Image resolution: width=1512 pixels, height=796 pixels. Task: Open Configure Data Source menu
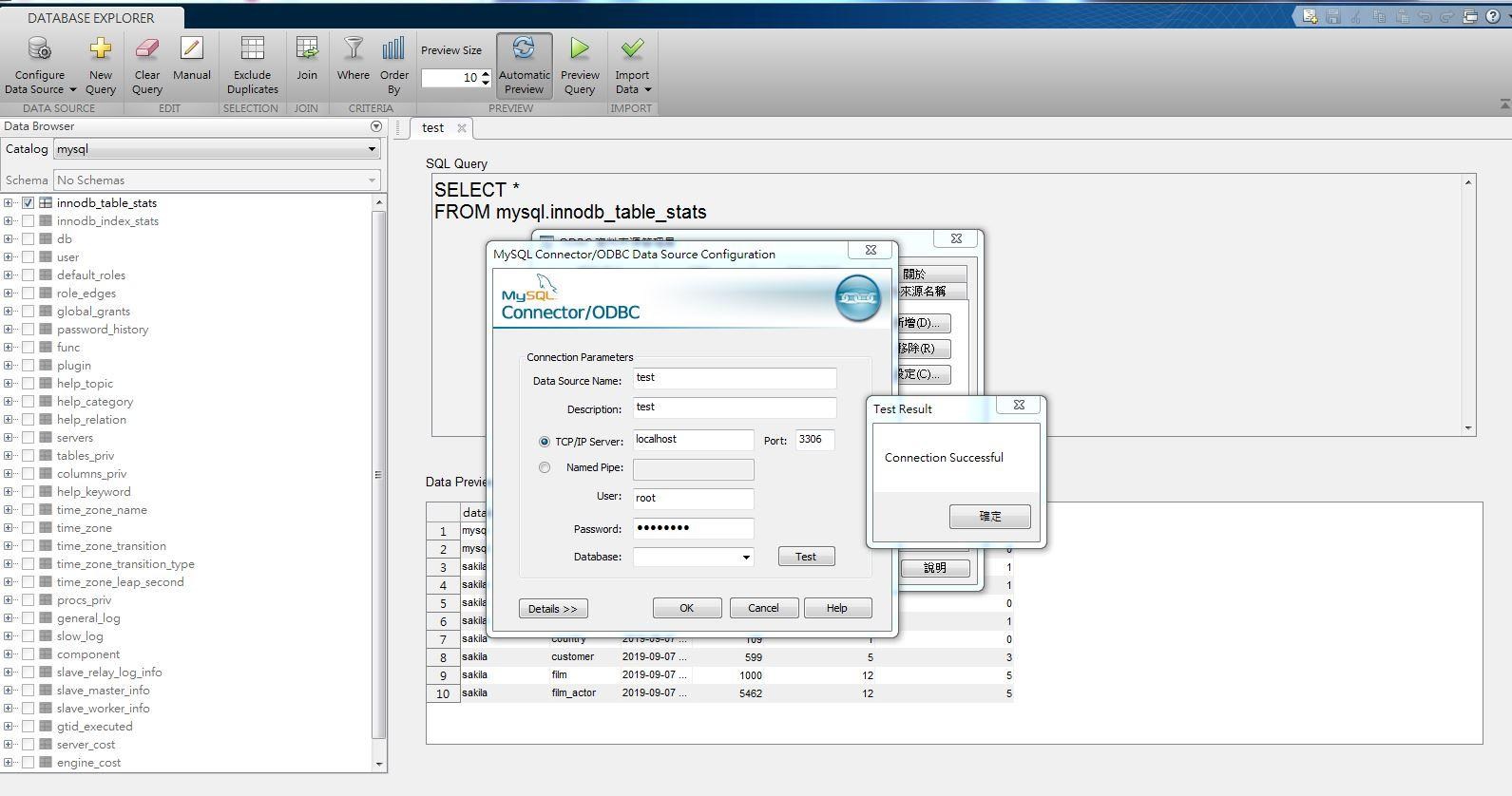point(40,65)
